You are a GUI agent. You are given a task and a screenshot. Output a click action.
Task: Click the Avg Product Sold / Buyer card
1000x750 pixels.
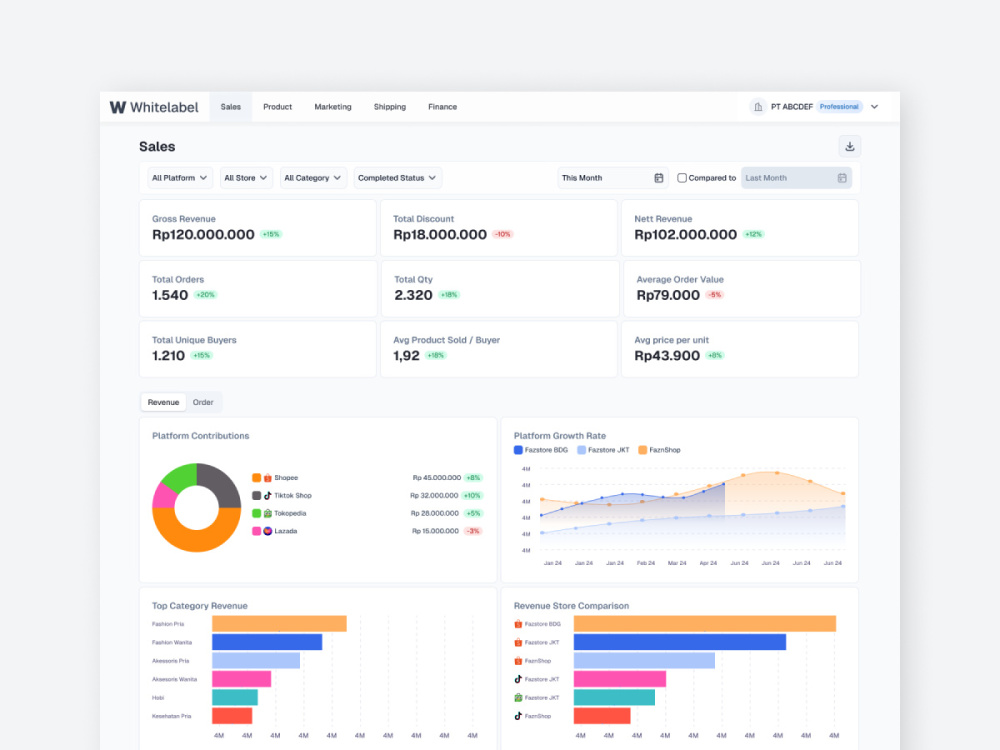pyautogui.click(x=499, y=349)
